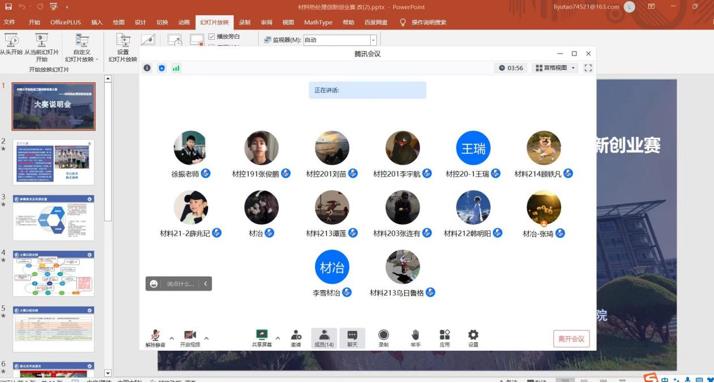This screenshot has height=383, width=714.
Task: Open the meeting Settings gear
Action: click(x=473, y=338)
